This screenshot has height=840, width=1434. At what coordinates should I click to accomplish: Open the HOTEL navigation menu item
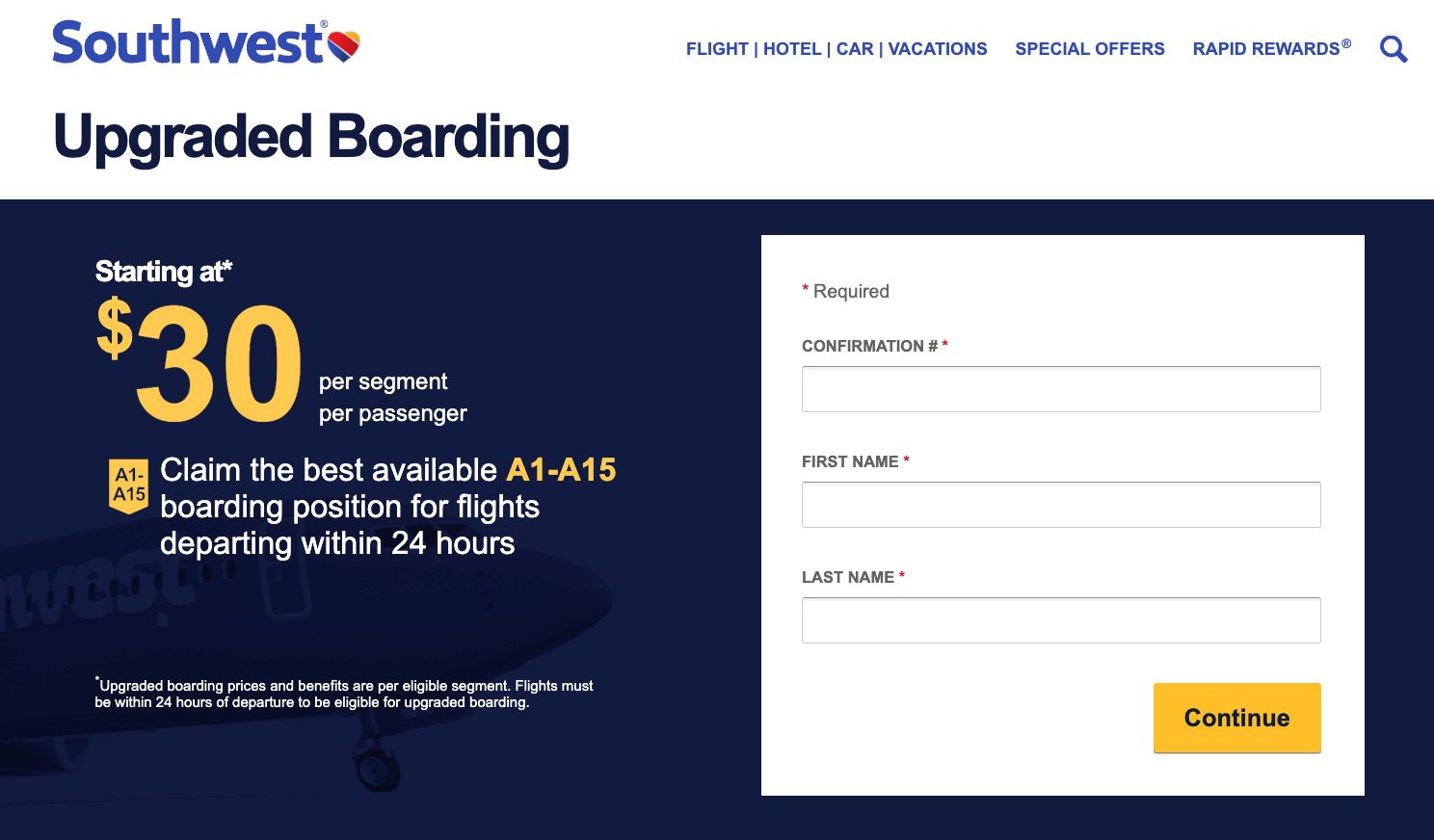point(792,48)
